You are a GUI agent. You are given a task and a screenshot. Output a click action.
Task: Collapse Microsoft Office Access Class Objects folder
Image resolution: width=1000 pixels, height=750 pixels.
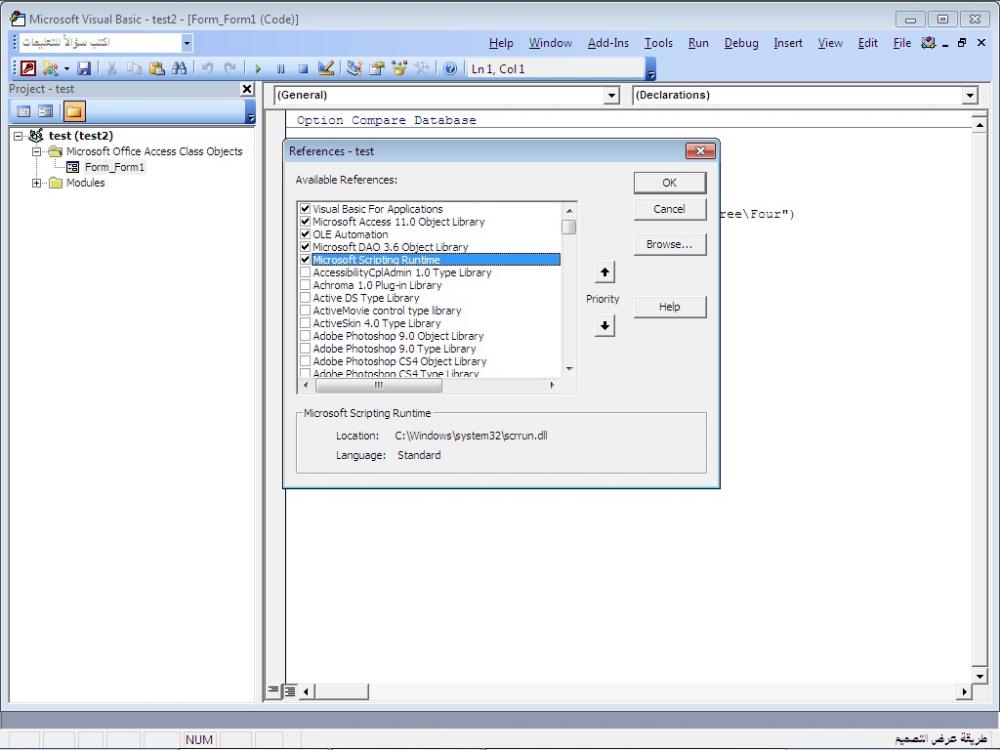pos(36,152)
